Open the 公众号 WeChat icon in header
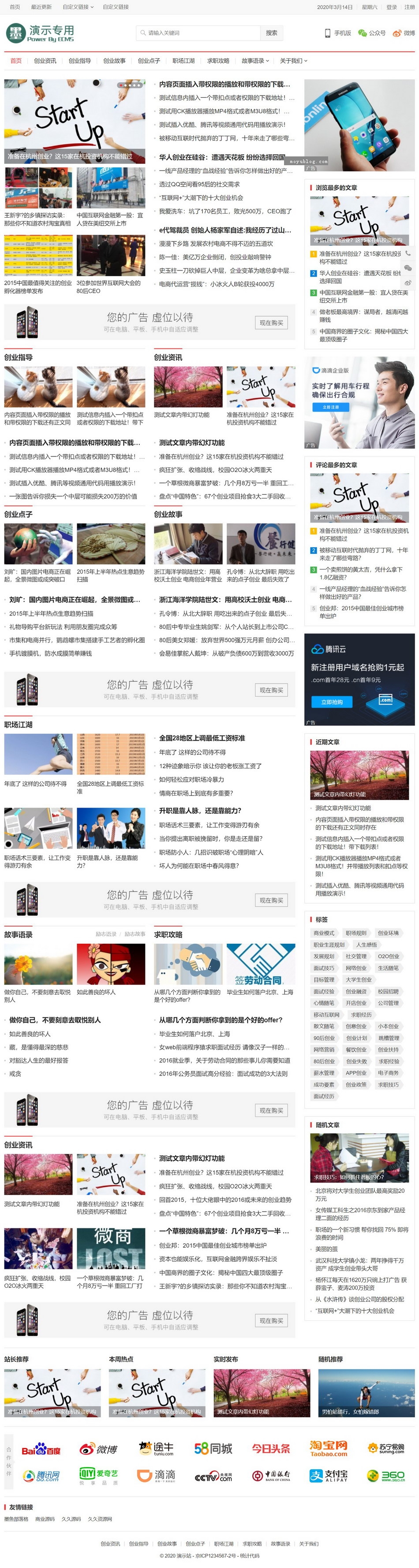The height and width of the screenshot is (1568, 419). point(363,33)
